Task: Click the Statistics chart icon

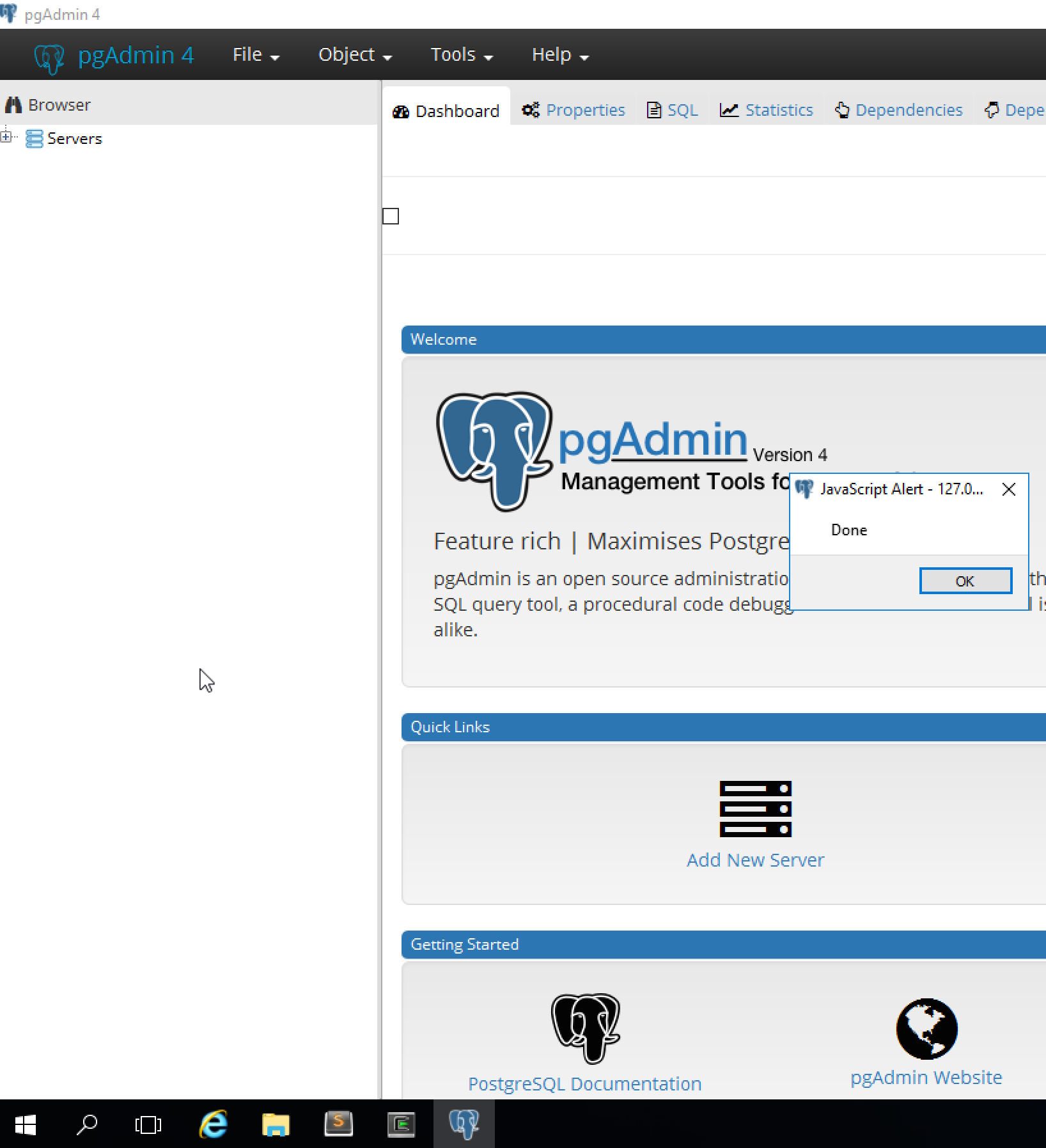Action: [x=730, y=110]
